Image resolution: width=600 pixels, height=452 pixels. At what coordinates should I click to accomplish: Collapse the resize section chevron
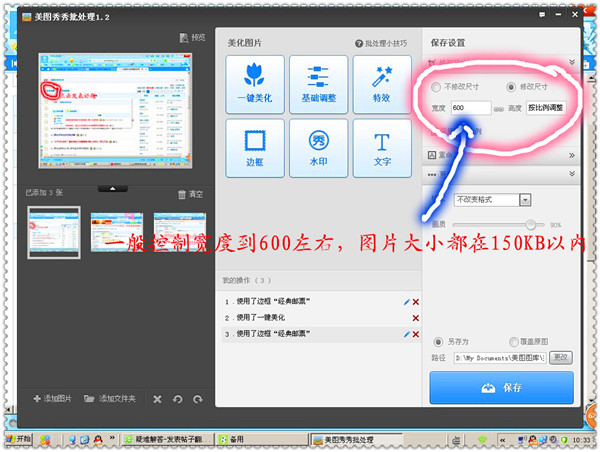click(572, 62)
